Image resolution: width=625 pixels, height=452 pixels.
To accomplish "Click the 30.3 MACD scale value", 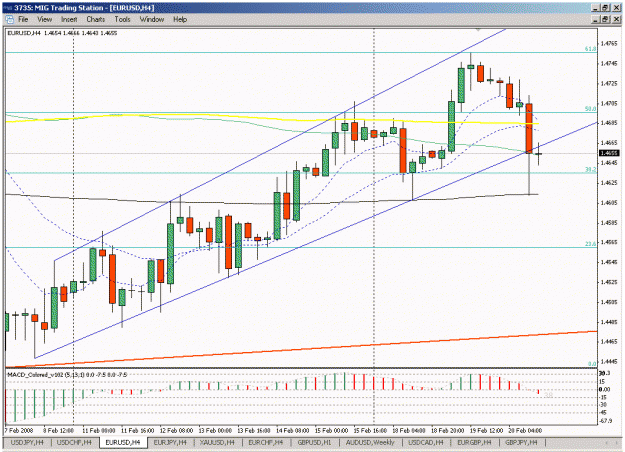I will (605, 373).
